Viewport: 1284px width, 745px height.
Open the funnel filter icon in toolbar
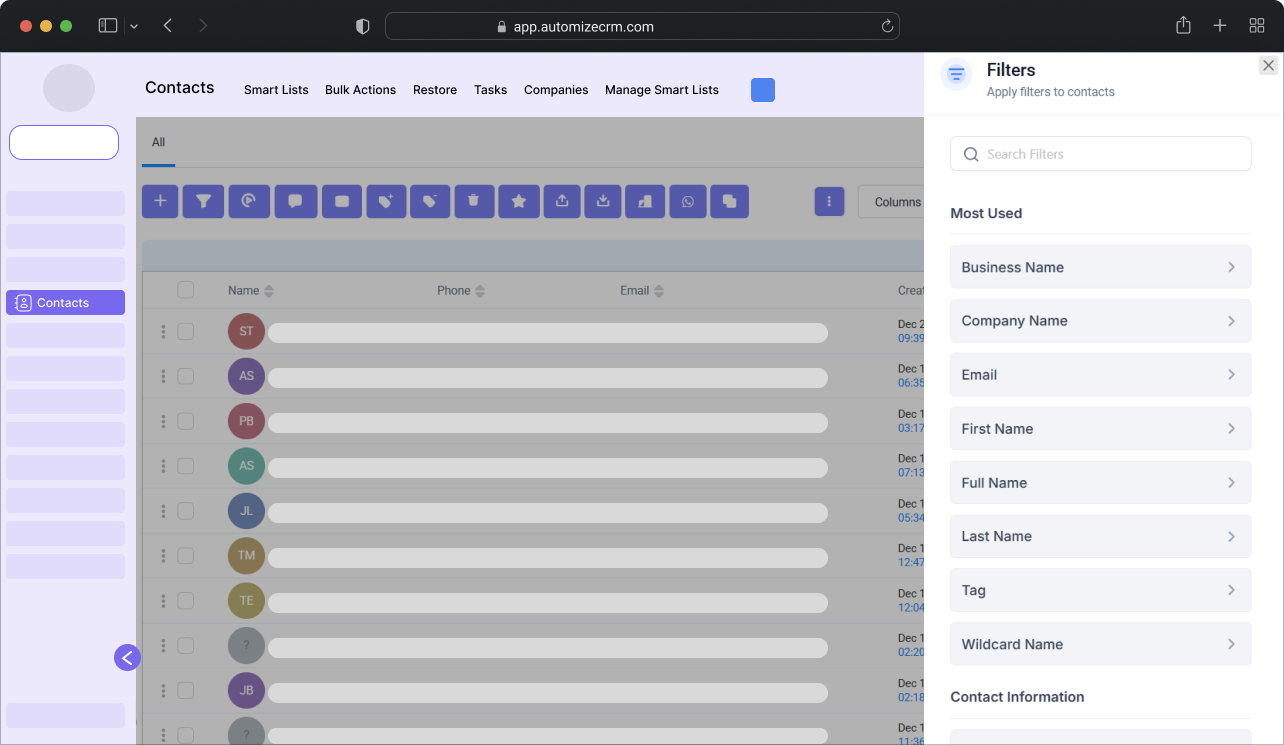coord(203,201)
